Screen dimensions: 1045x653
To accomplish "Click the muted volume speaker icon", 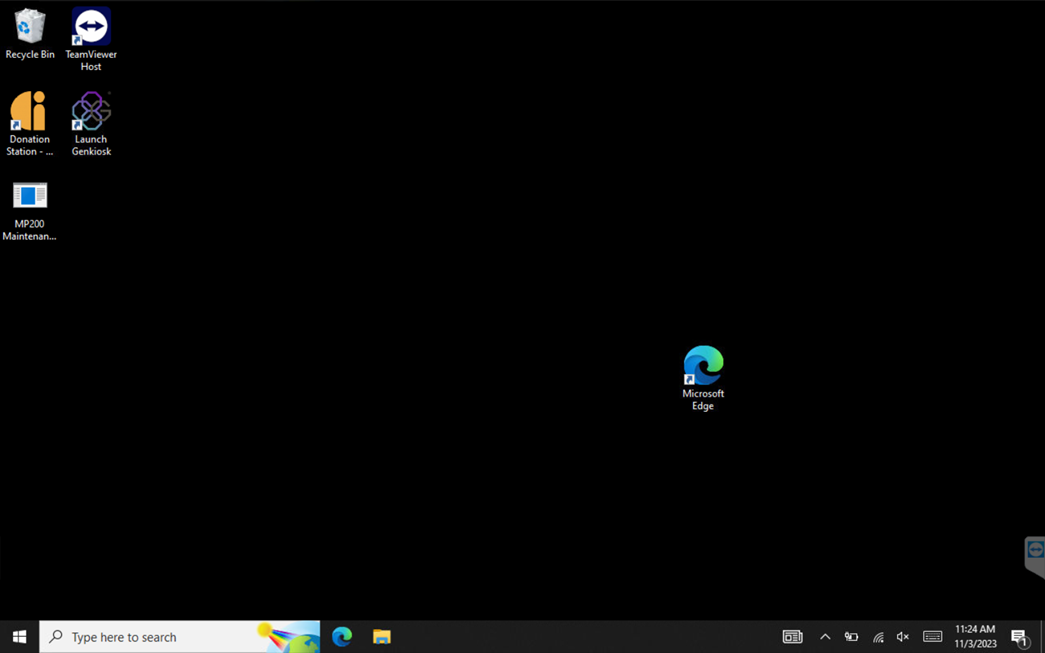I will pyautogui.click(x=903, y=637).
